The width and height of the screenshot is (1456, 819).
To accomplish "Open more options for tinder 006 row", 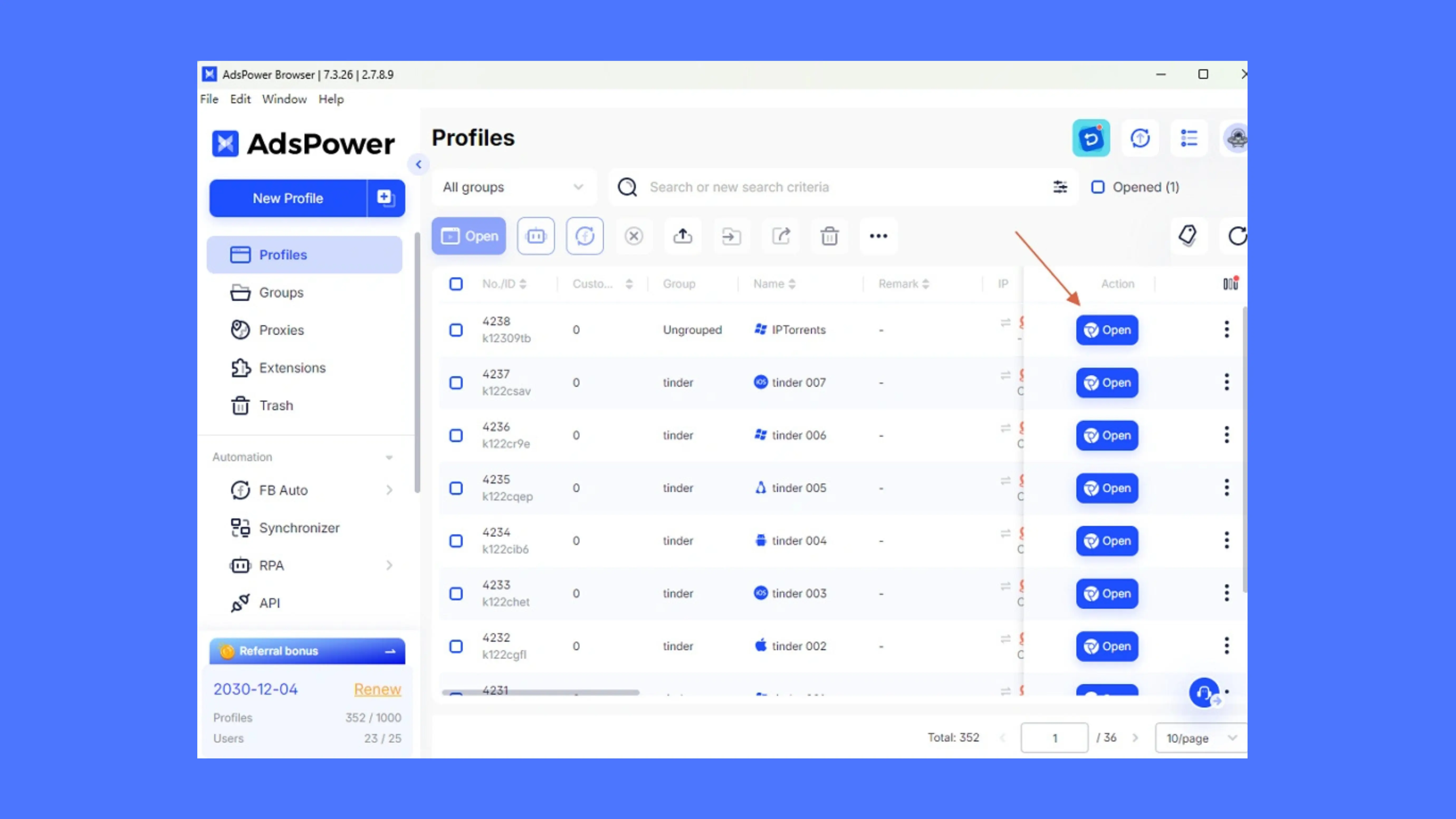I will tap(1227, 435).
